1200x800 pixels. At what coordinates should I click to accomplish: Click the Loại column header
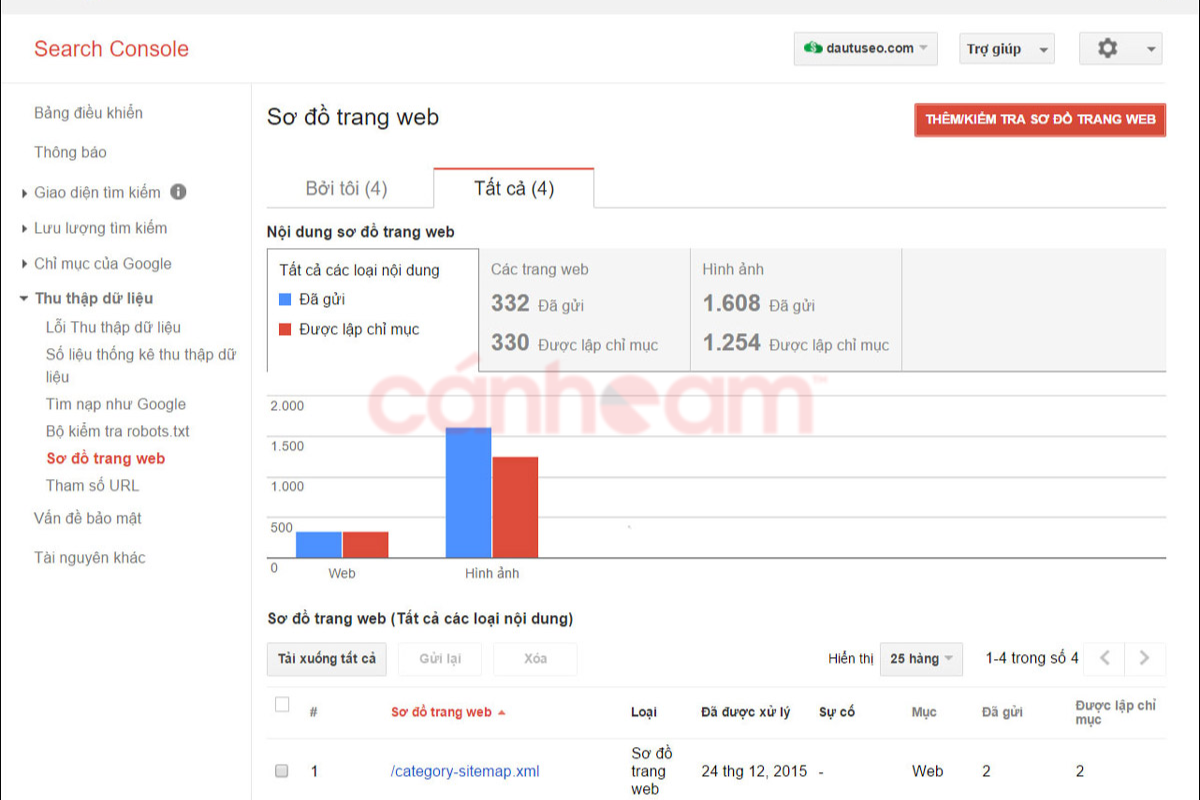coord(643,712)
